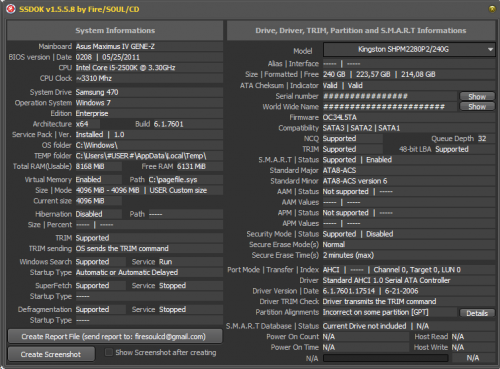The image size is (500, 369).
Task: Click the System Informations header
Action: click(115, 30)
